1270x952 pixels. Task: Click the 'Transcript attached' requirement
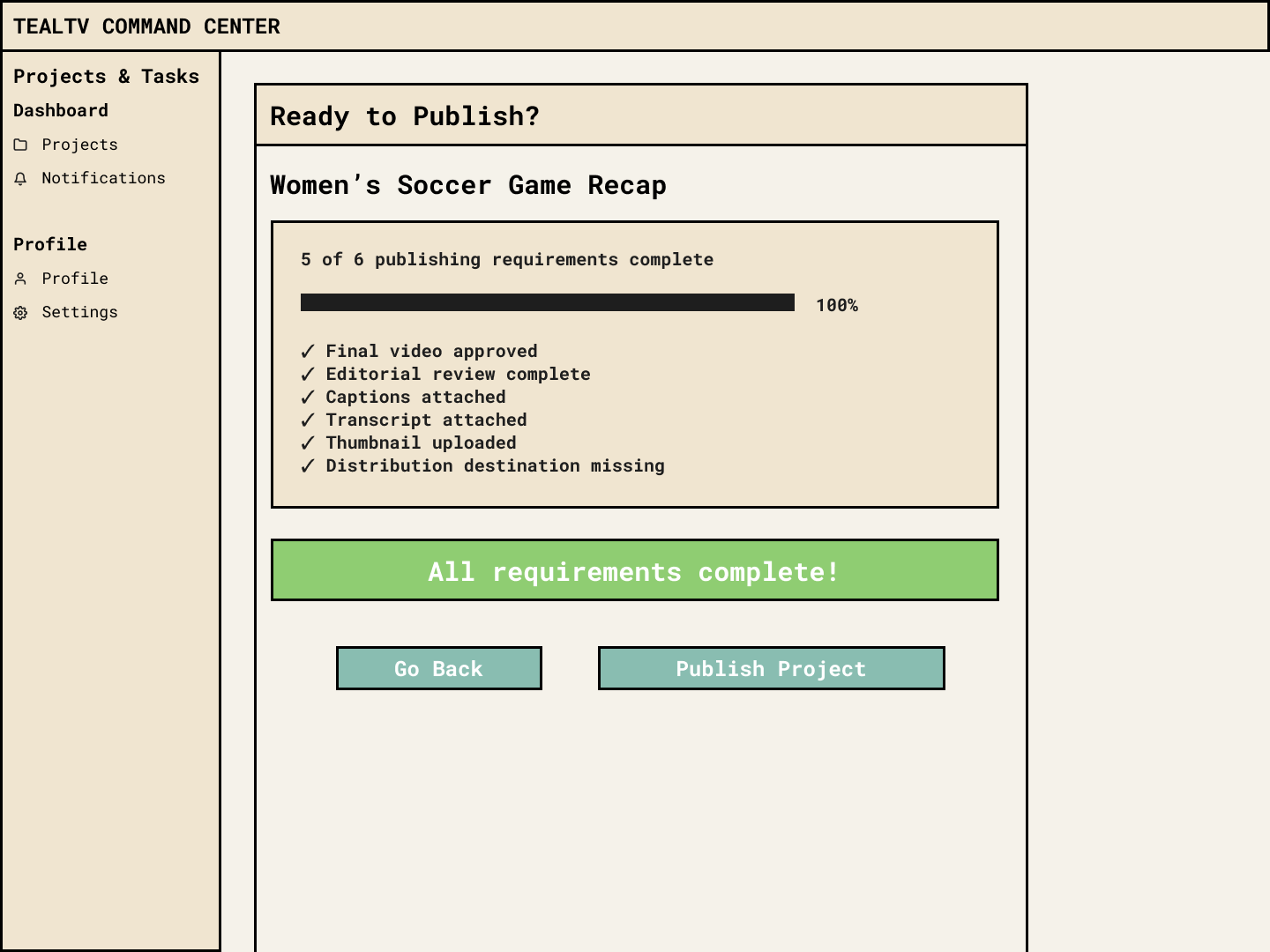[426, 420]
